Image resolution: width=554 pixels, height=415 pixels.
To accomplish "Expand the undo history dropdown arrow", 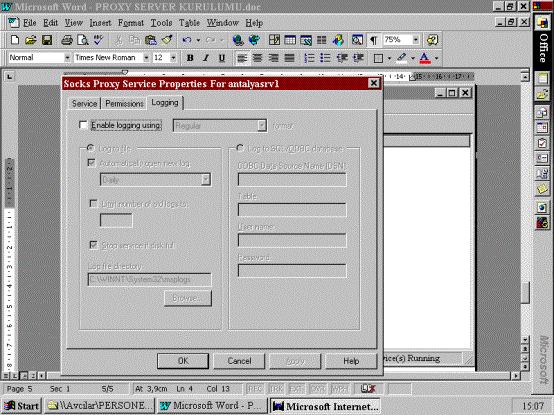I will pos(198,40).
